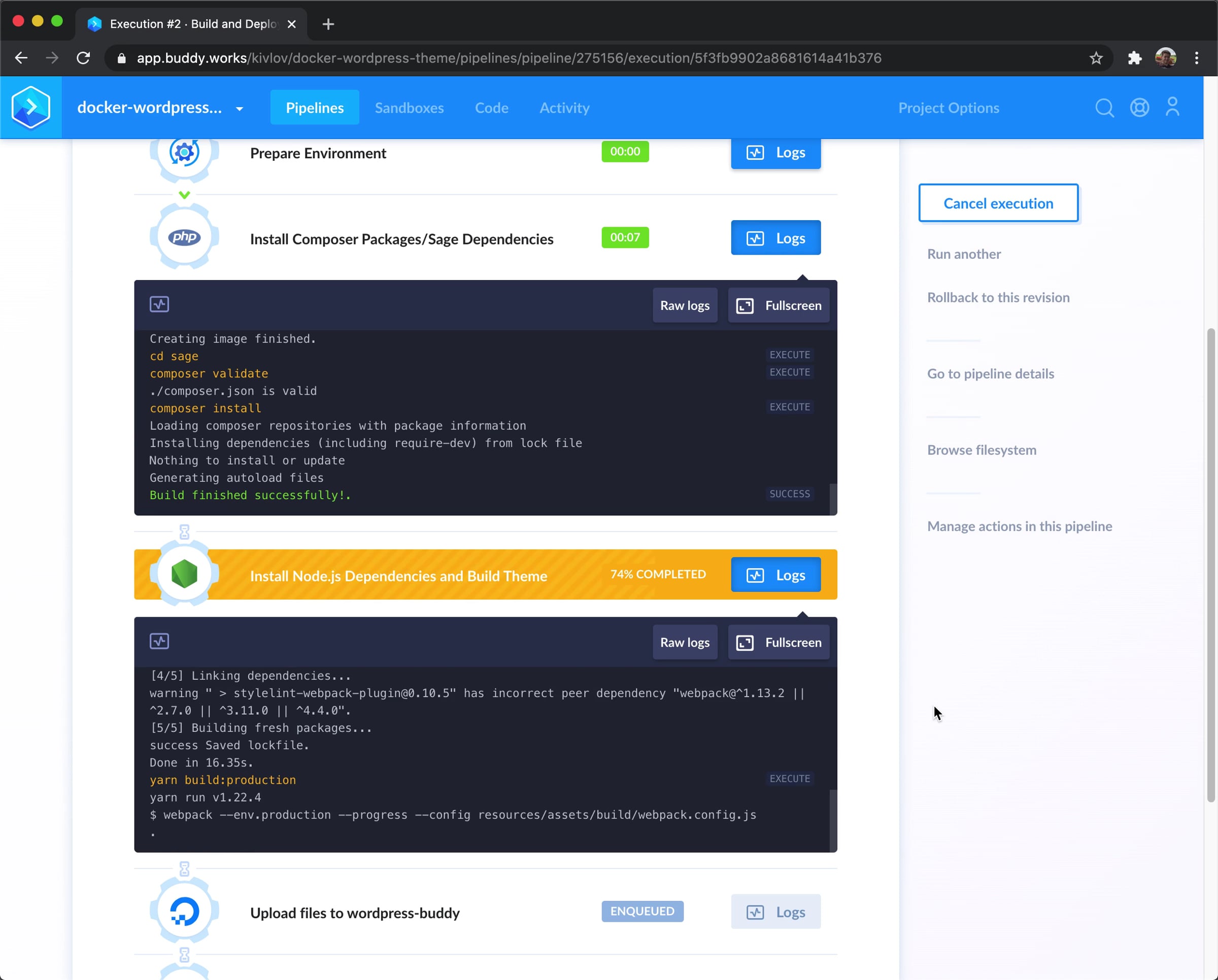Click the Upload files to wordpress-buddy title
Image resolution: width=1218 pixels, height=980 pixels.
[x=355, y=913]
